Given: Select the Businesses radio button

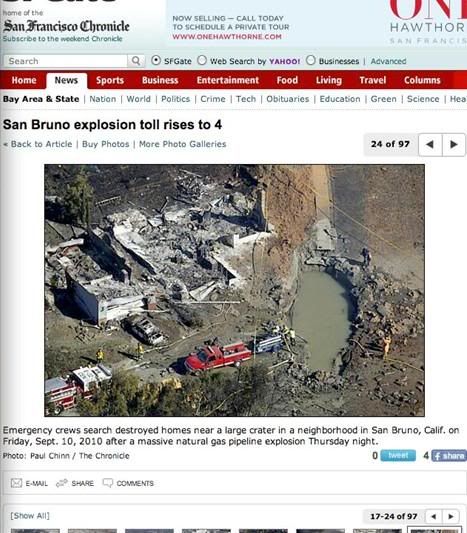Looking at the screenshot, I should point(310,61).
